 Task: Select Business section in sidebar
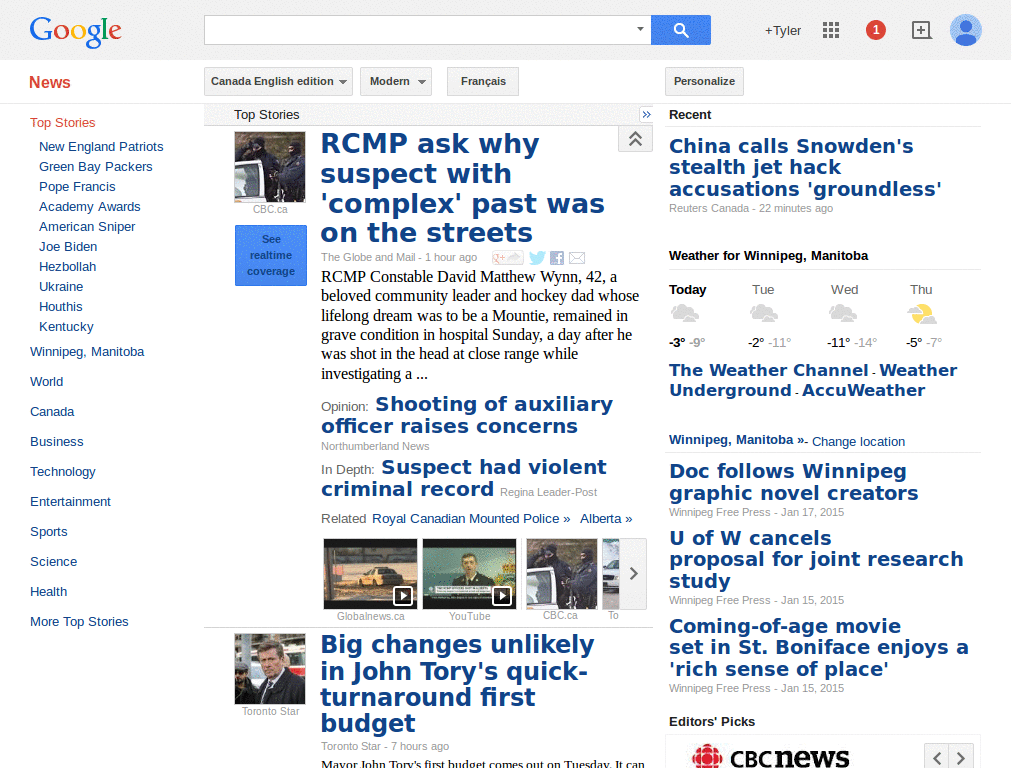tap(57, 441)
